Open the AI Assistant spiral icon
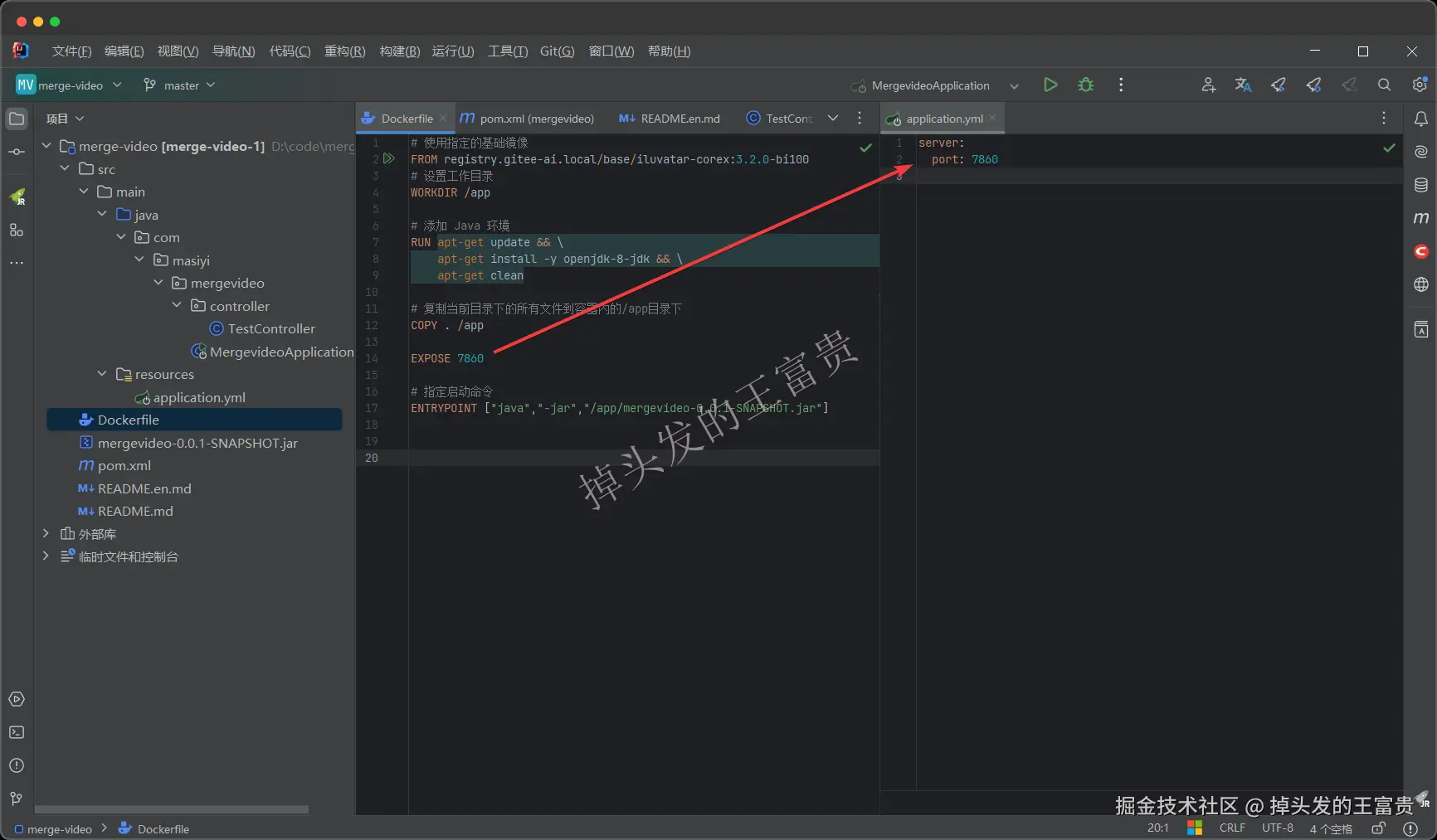The image size is (1437, 840). tap(1421, 152)
